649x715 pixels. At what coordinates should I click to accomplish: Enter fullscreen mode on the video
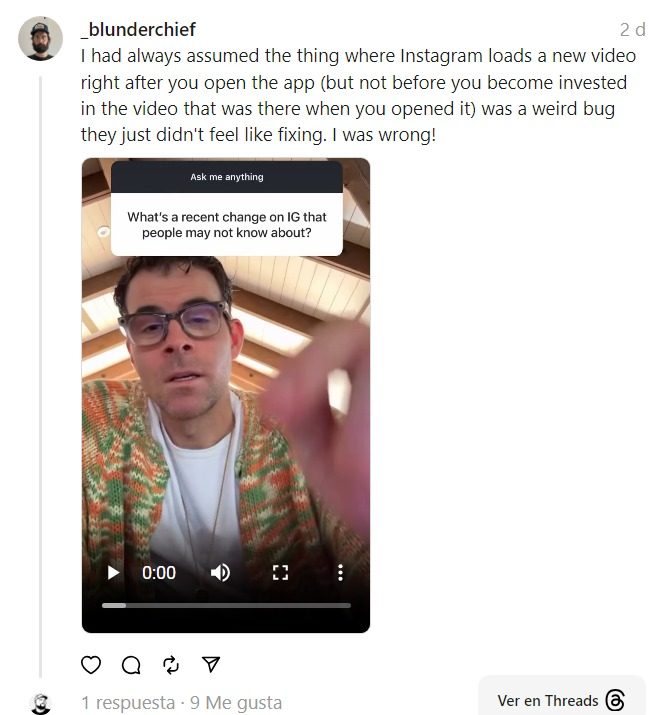280,572
